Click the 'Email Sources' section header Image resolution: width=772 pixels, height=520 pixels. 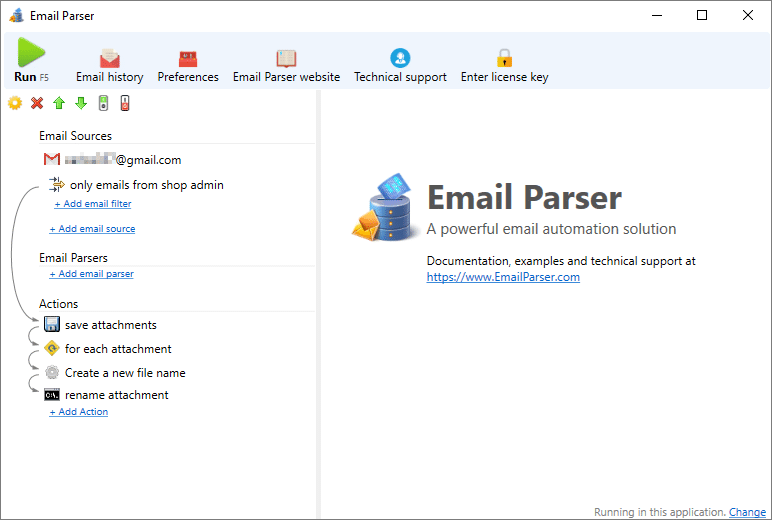click(75, 136)
